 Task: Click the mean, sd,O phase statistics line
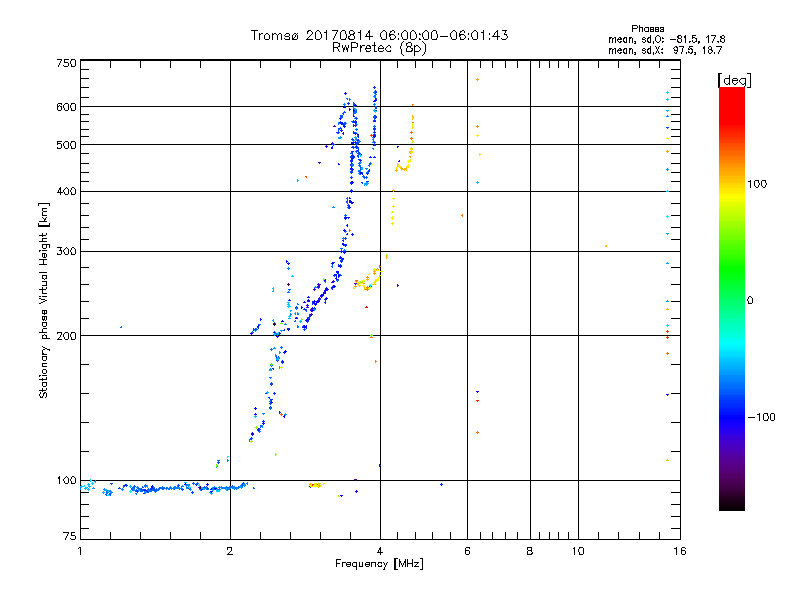666,39
